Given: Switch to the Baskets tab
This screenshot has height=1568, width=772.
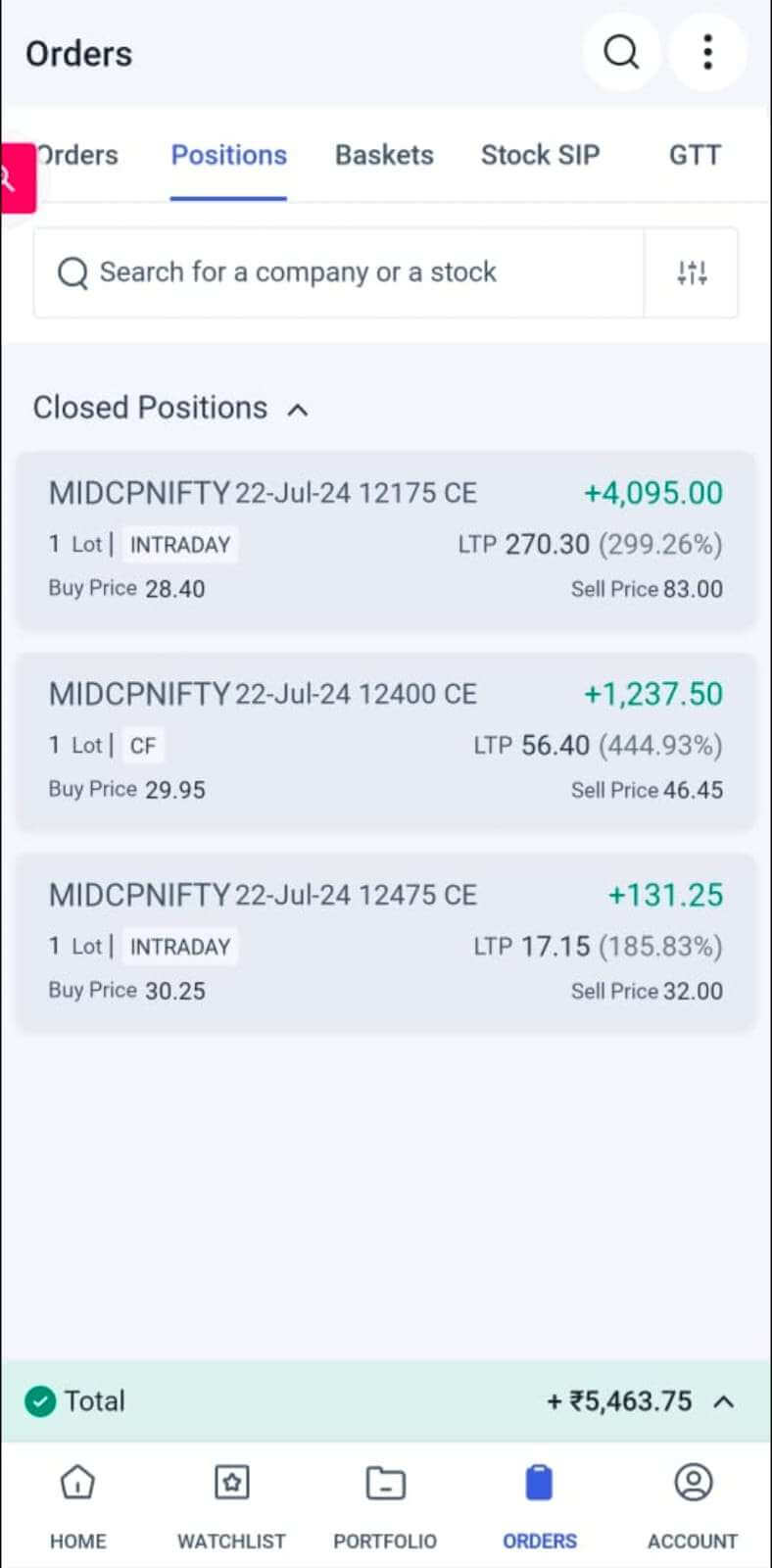Looking at the screenshot, I should (x=384, y=155).
